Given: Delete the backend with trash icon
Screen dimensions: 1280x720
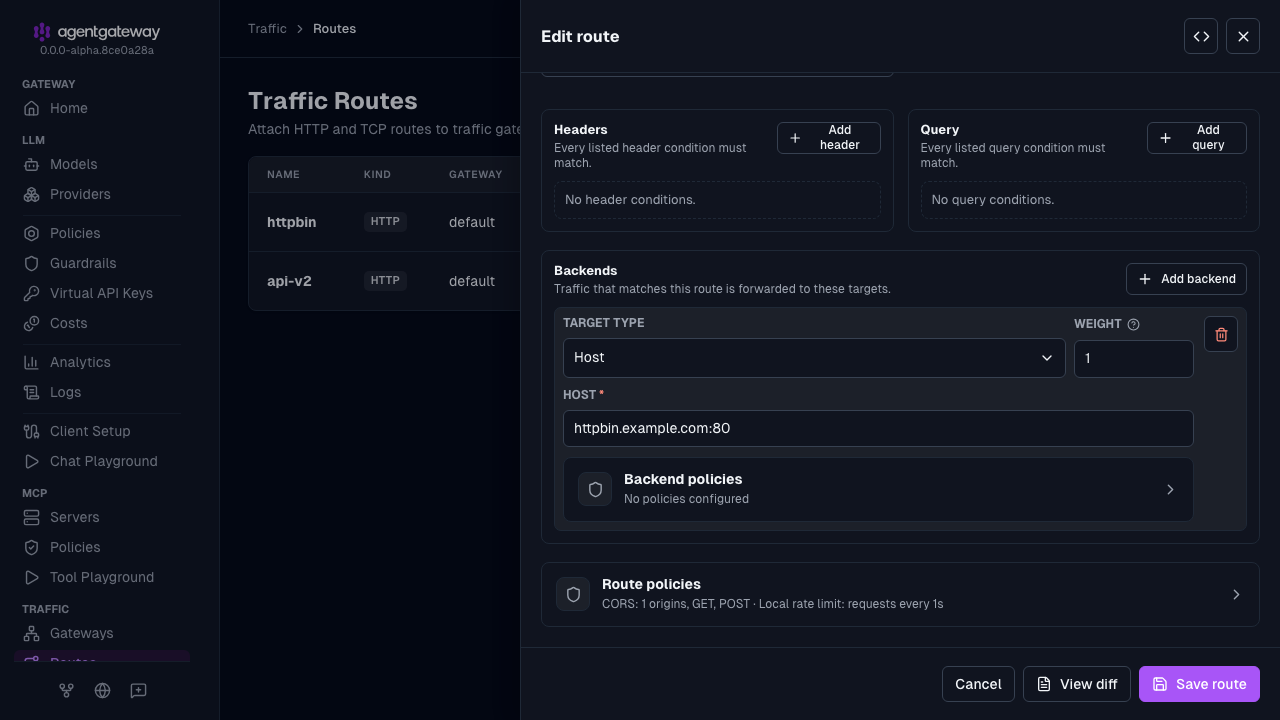Looking at the screenshot, I should tap(1221, 335).
